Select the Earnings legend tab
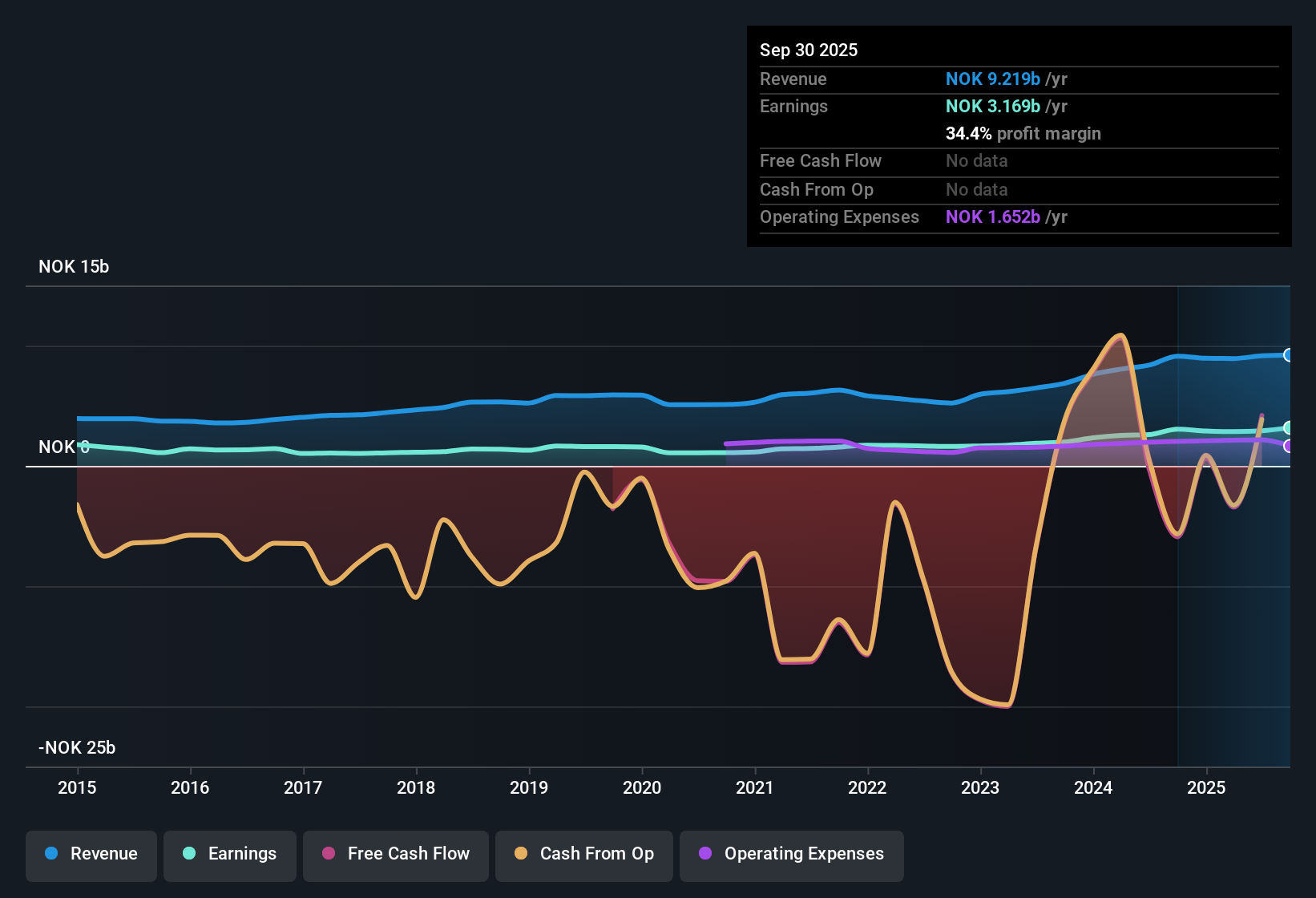Screen dimensions: 1316x898 coord(230,854)
